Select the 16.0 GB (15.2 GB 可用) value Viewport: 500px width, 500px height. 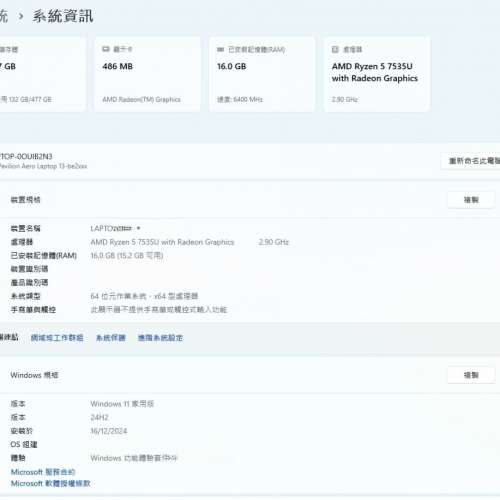click(127, 255)
